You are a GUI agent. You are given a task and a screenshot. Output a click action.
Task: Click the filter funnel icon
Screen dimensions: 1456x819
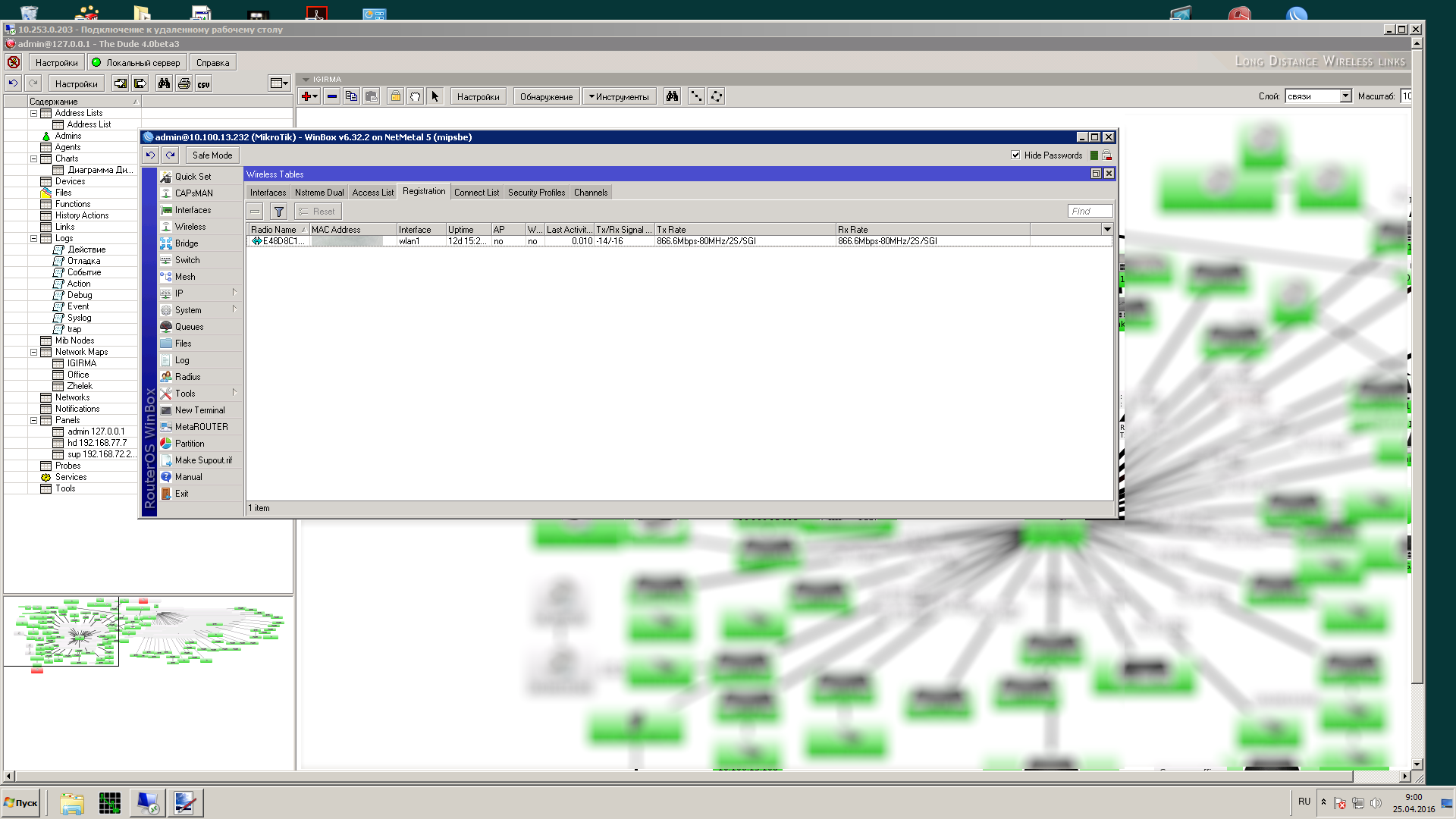[x=279, y=212]
